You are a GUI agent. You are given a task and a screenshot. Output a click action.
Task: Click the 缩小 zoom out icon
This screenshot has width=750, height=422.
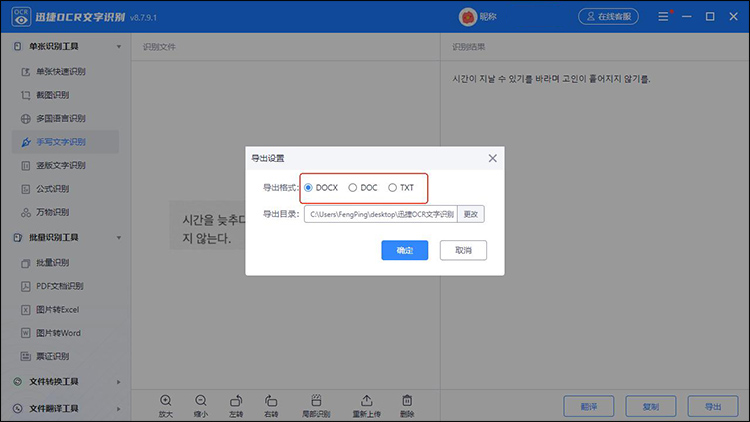click(x=201, y=401)
